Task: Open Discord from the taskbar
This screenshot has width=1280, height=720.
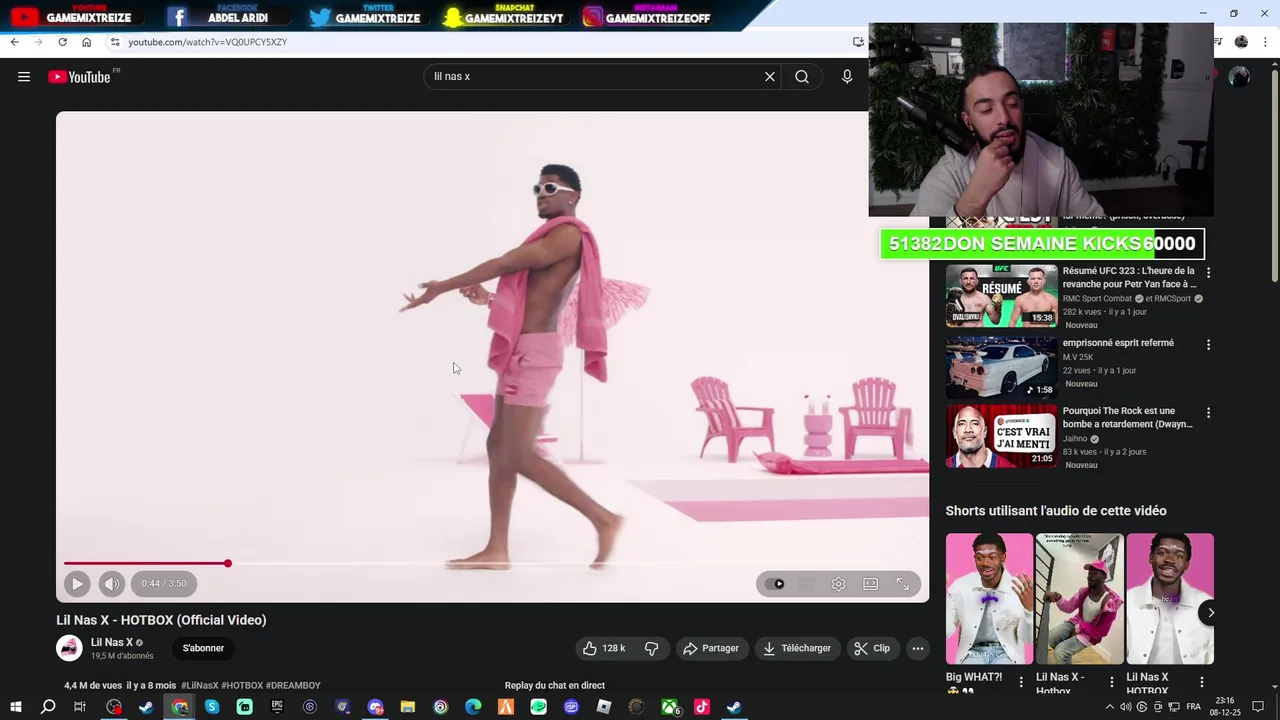Action: (375, 707)
